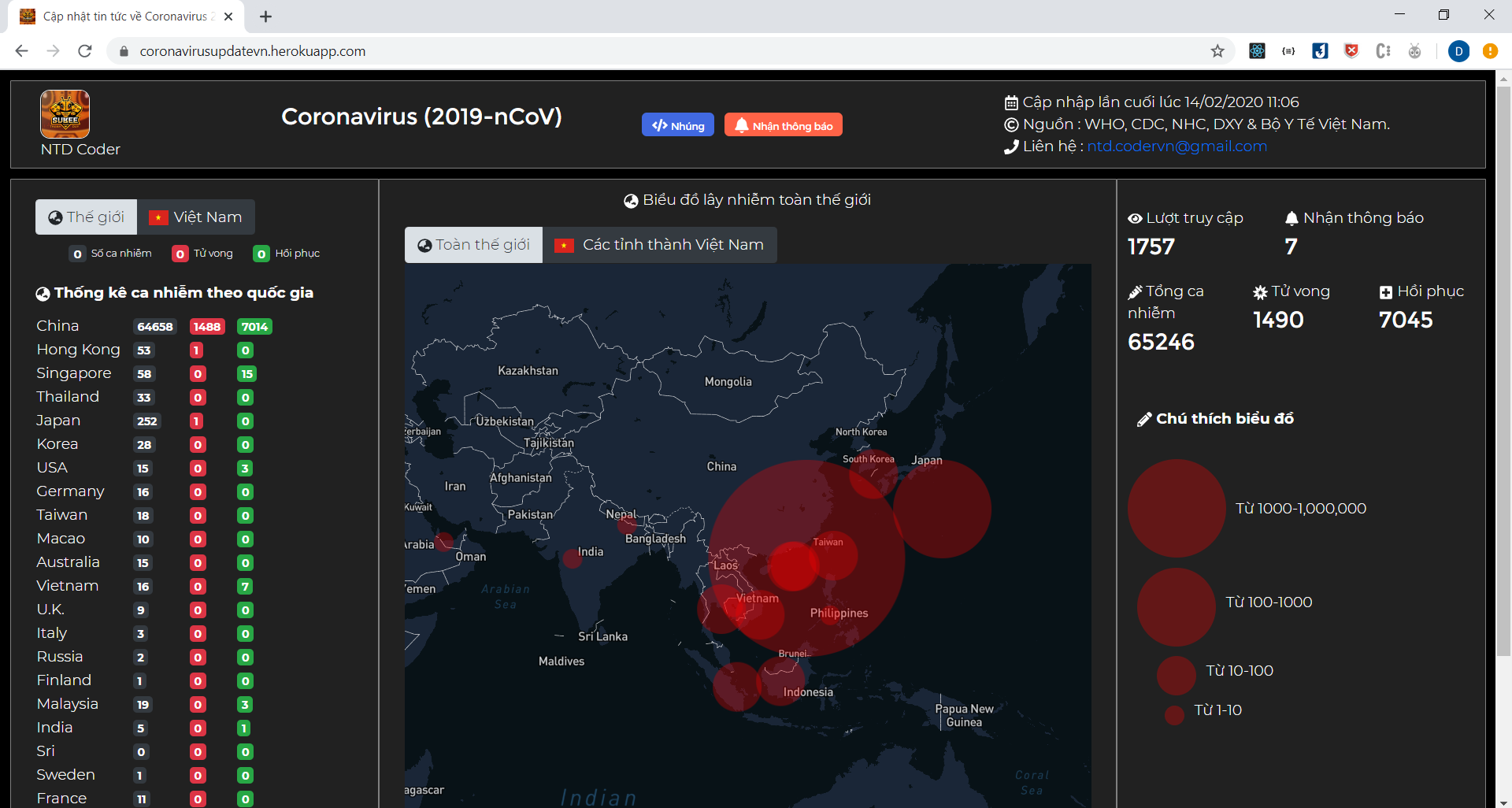The width and height of the screenshot is (1512, 808).
Task: Click the plus-square icon beside Hồi phục
Action: pos(1386,292)
